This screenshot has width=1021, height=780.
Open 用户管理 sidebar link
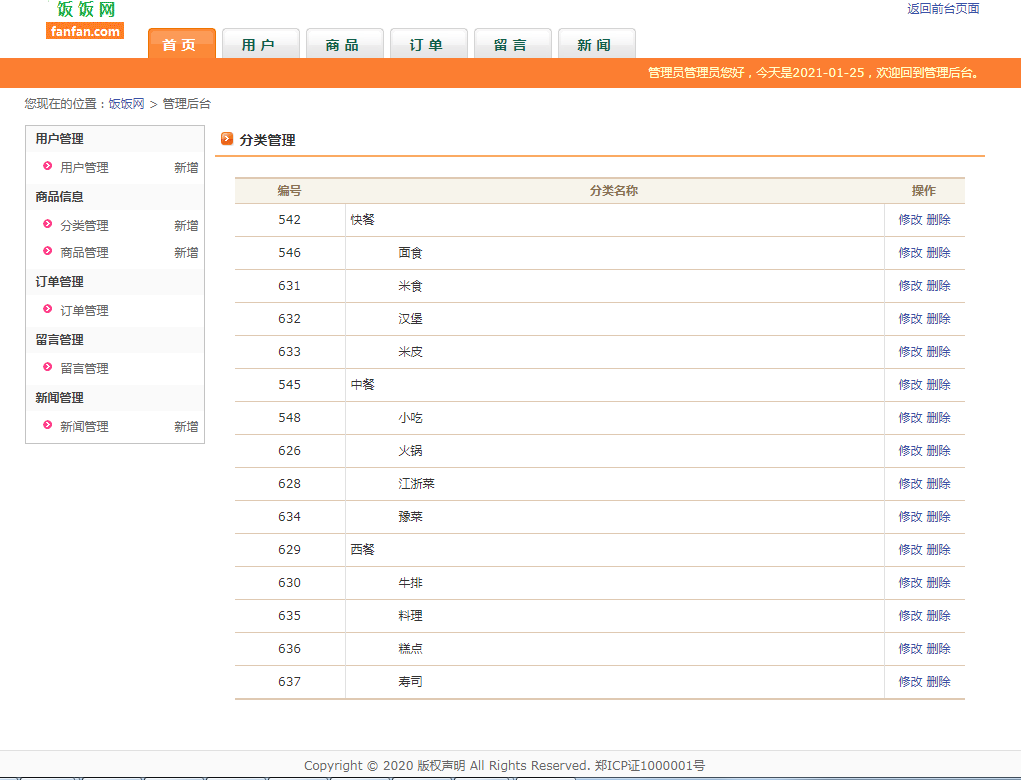84,167
